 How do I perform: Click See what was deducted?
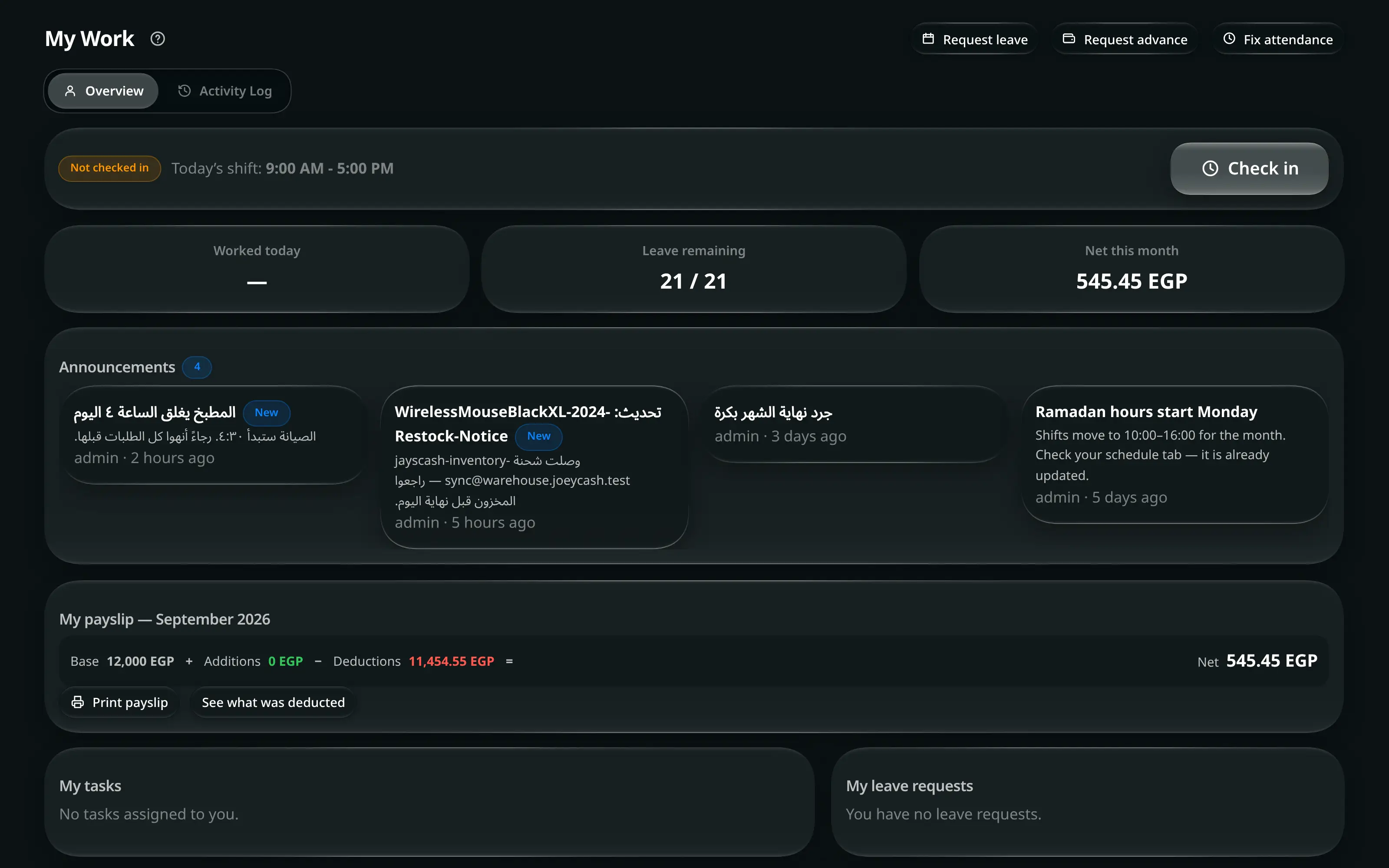point(273,702)
